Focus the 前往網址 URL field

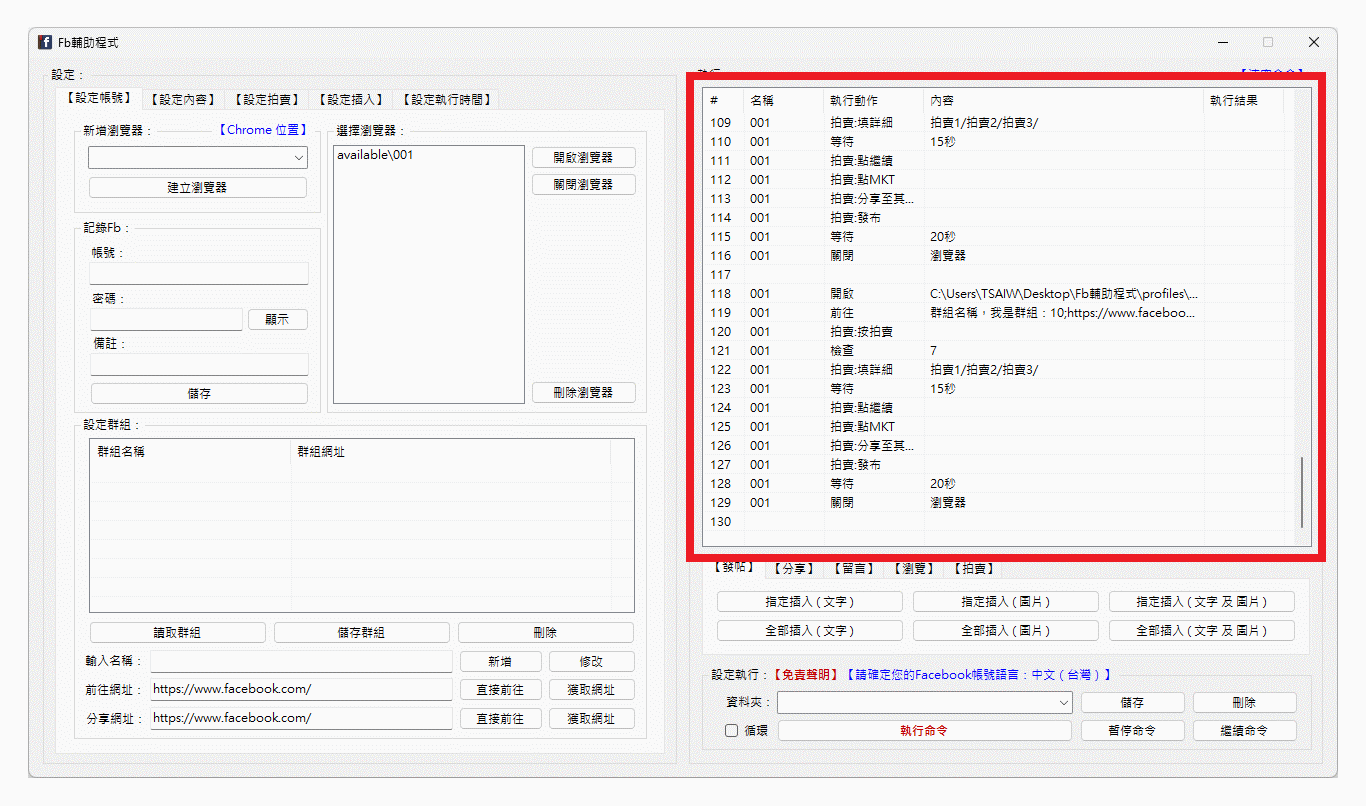302,690
